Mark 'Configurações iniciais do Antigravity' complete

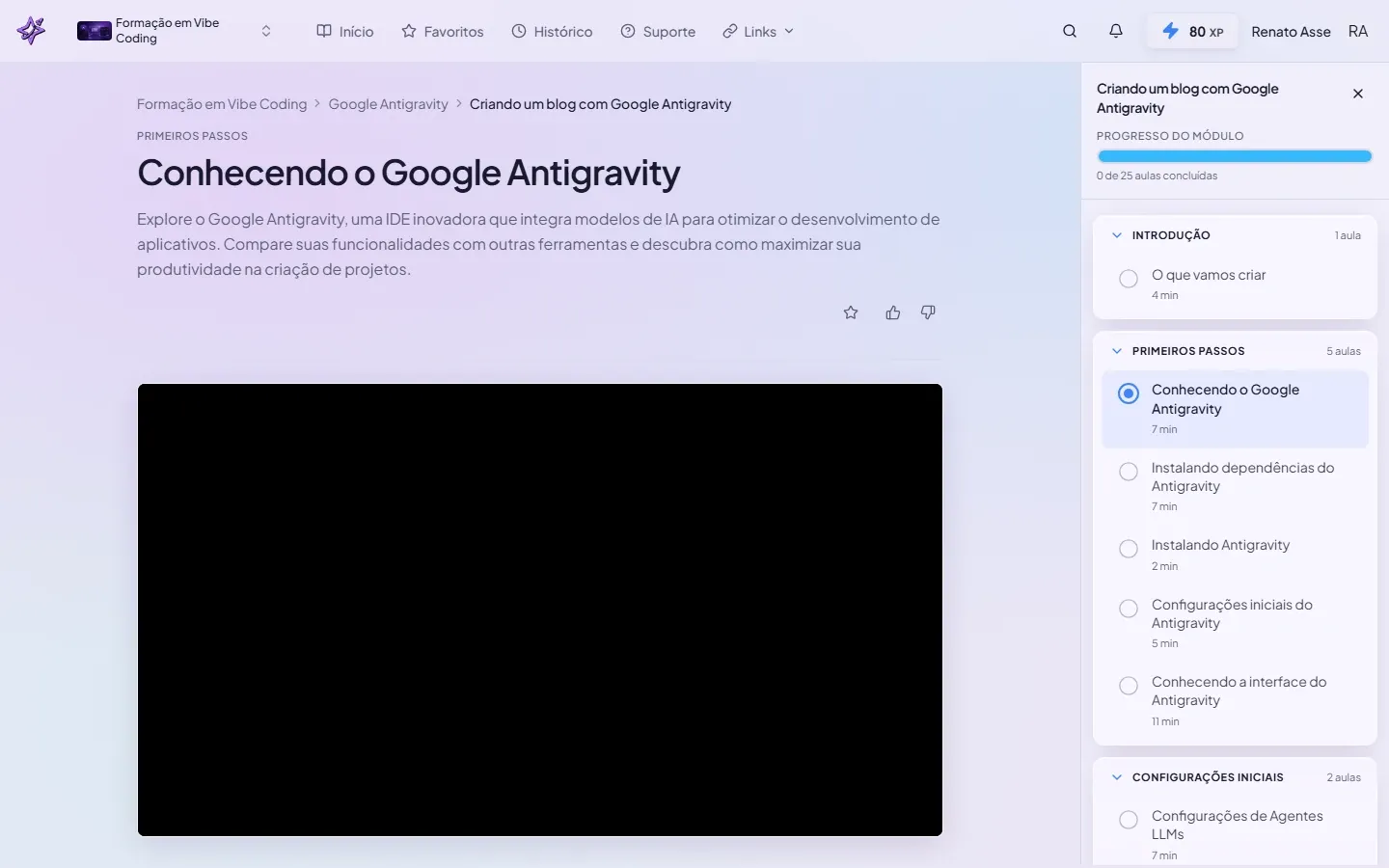click(x=1129, y=609)
